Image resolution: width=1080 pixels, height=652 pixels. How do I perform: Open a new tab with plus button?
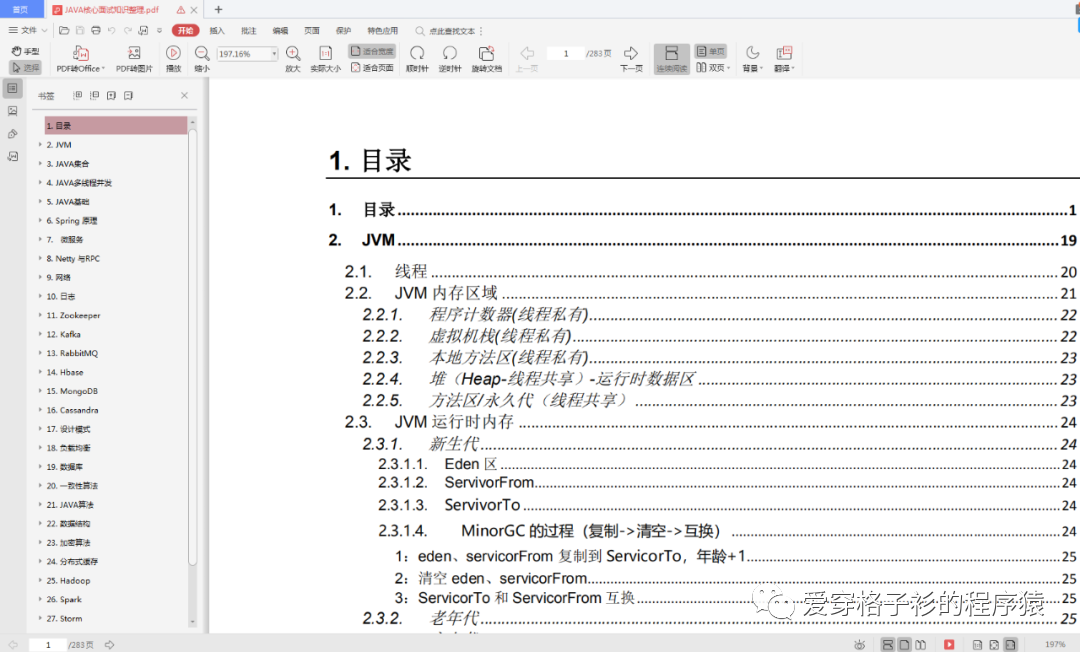click(218, 10)
